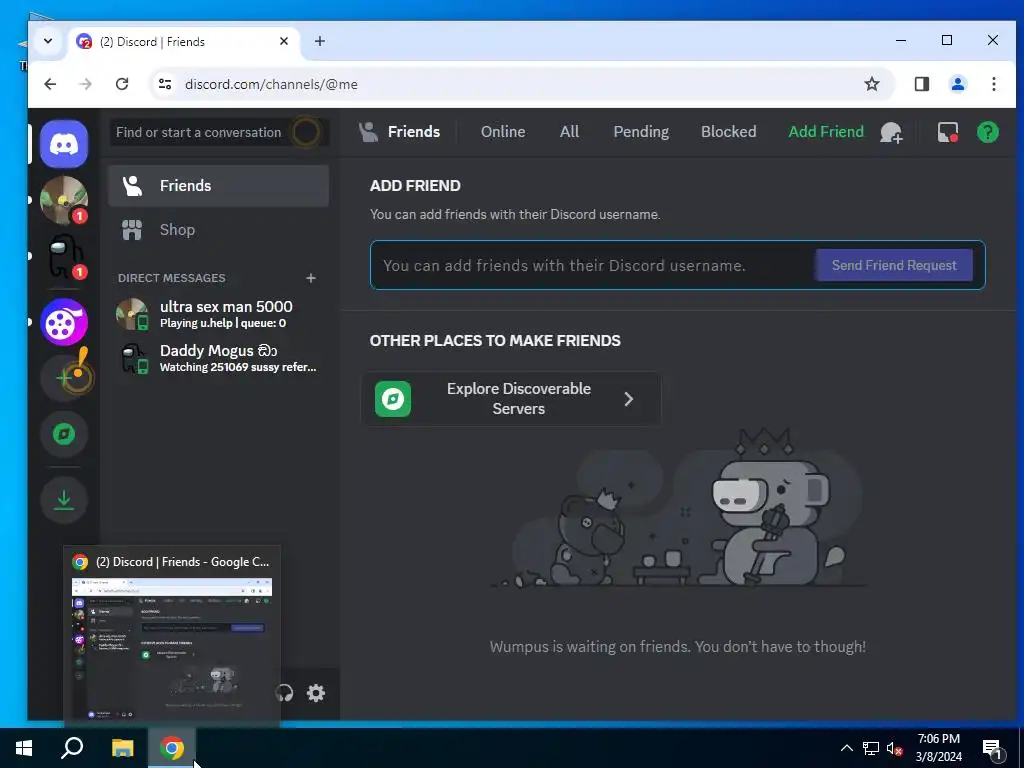Select the Blocked friends tab

(x=729, y=132)
